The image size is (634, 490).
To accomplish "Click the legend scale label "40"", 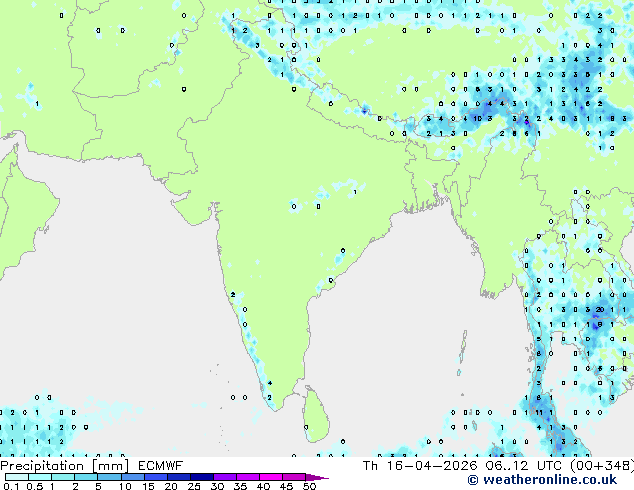I will coord(263,486).
